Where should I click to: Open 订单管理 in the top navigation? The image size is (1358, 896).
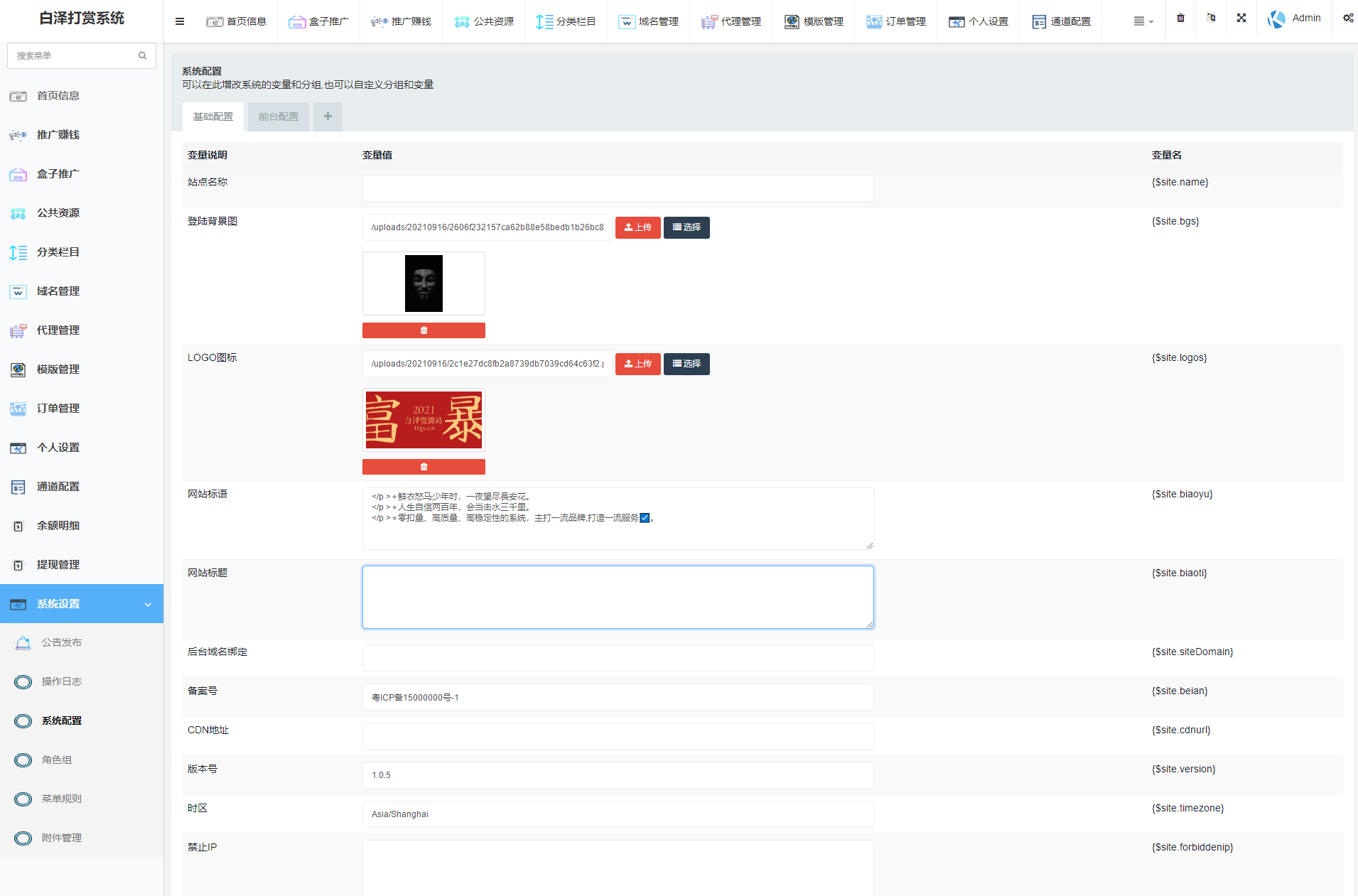pyautogui.click(x=896, y=21)
